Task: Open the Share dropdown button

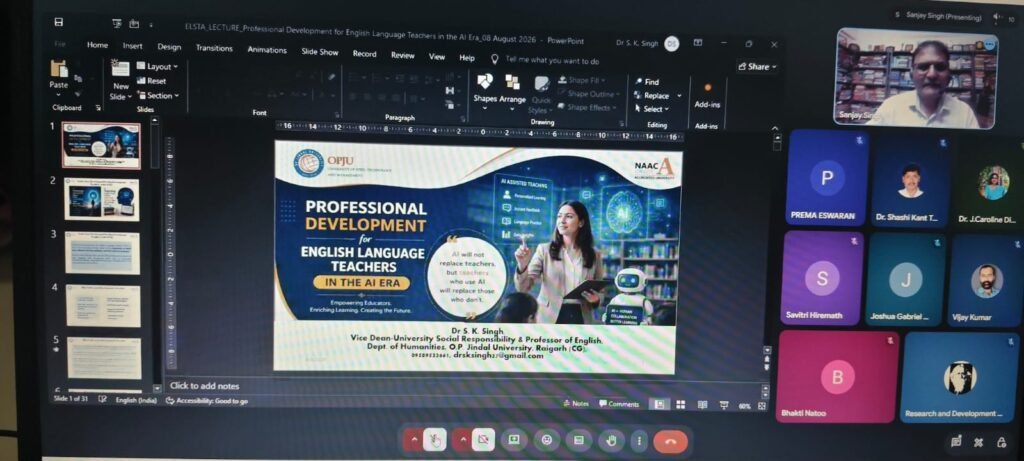Action: click(x=758, y=67)
